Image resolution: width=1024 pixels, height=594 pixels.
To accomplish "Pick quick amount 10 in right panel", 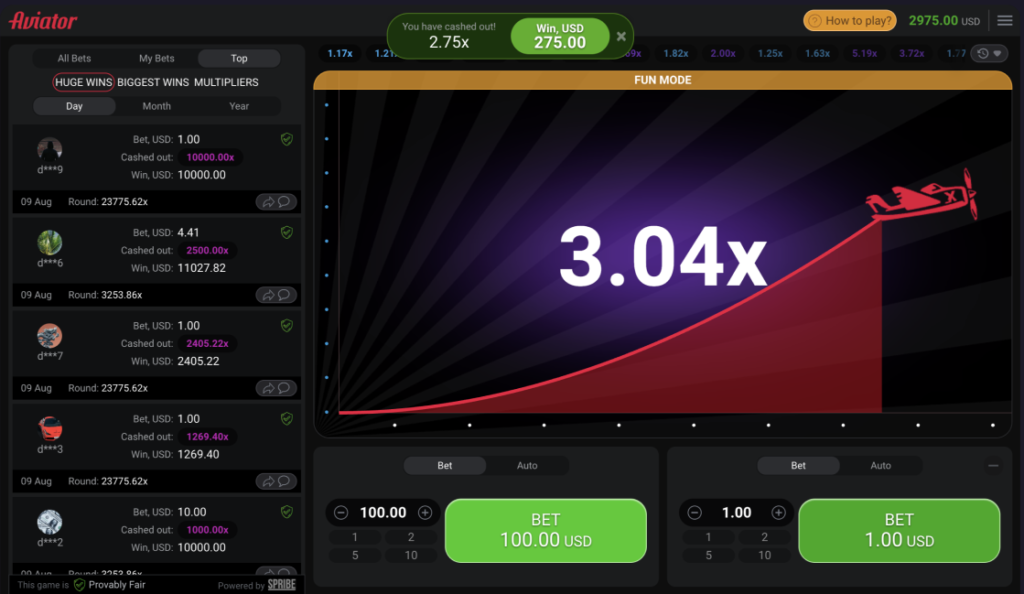I will [764, 555].
